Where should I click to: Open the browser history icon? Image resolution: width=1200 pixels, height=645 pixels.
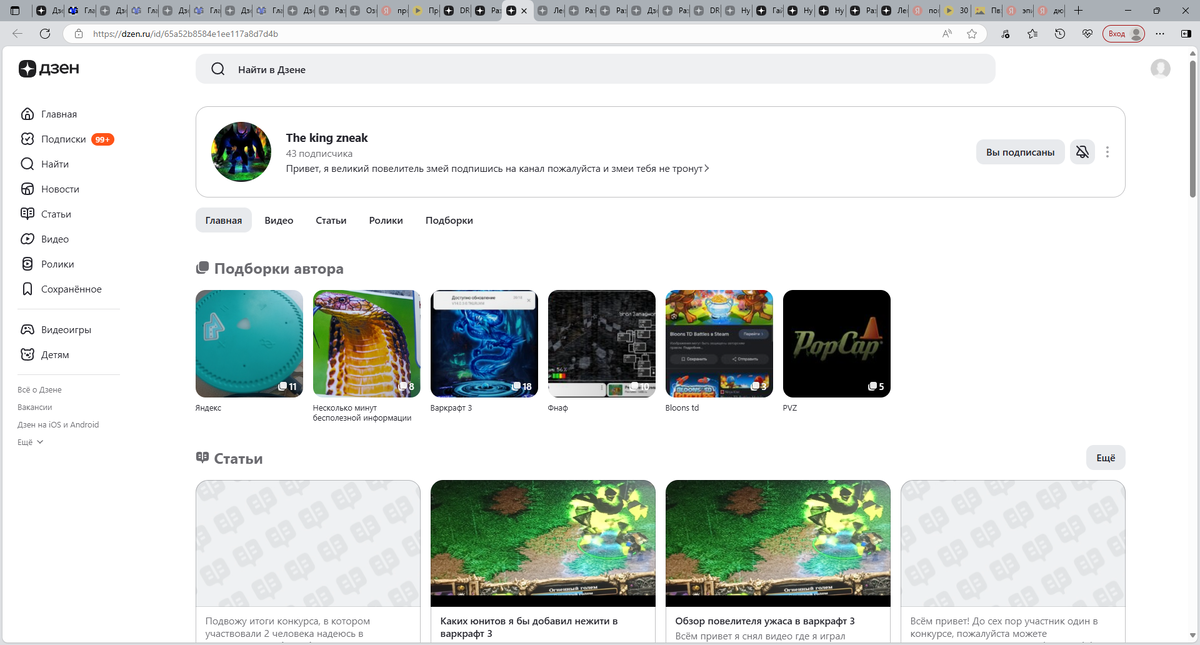click(1060, 33)
